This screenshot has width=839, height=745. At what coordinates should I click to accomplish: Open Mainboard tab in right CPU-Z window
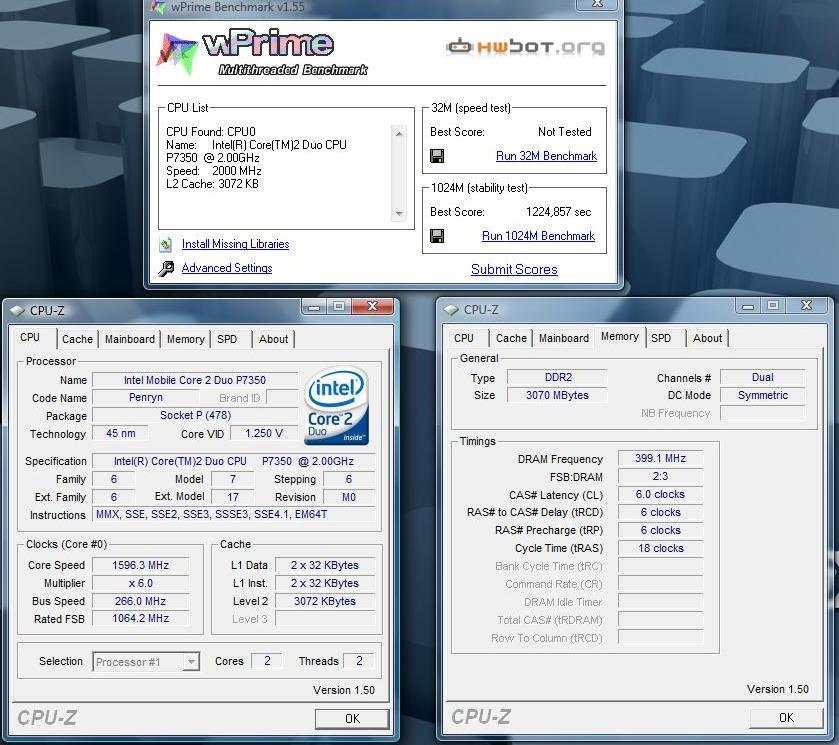(x=564, y=338)
